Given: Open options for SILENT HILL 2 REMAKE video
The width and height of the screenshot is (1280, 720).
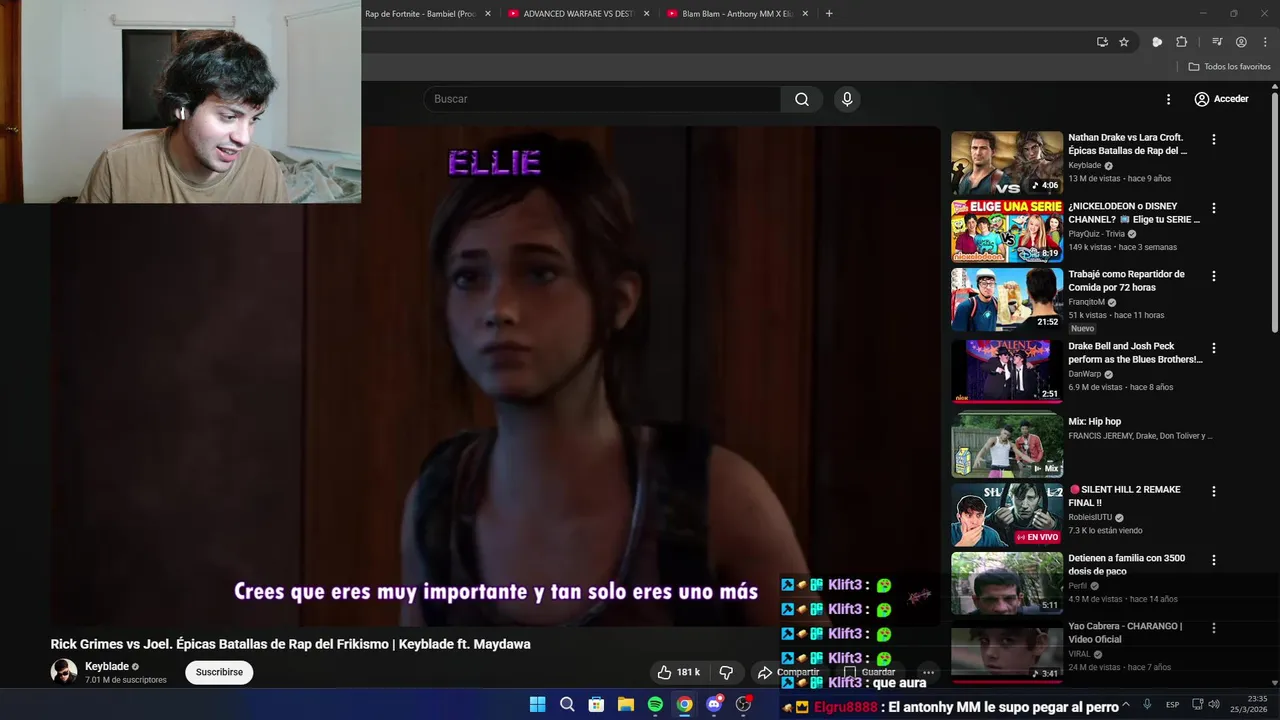Looking at the screenshot, I should coord(1214,492).
